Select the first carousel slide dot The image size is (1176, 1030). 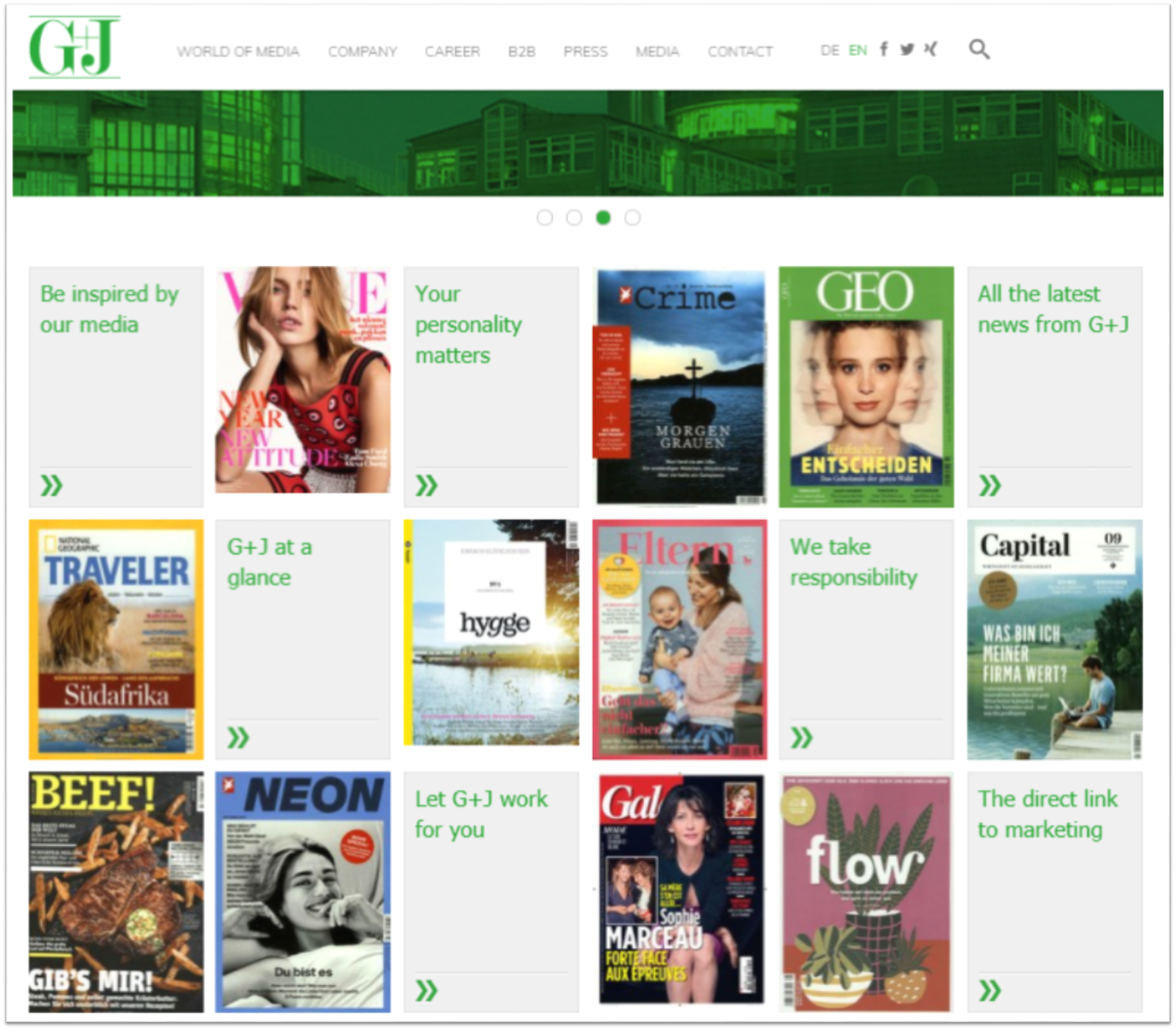click(x=545, y=218)
